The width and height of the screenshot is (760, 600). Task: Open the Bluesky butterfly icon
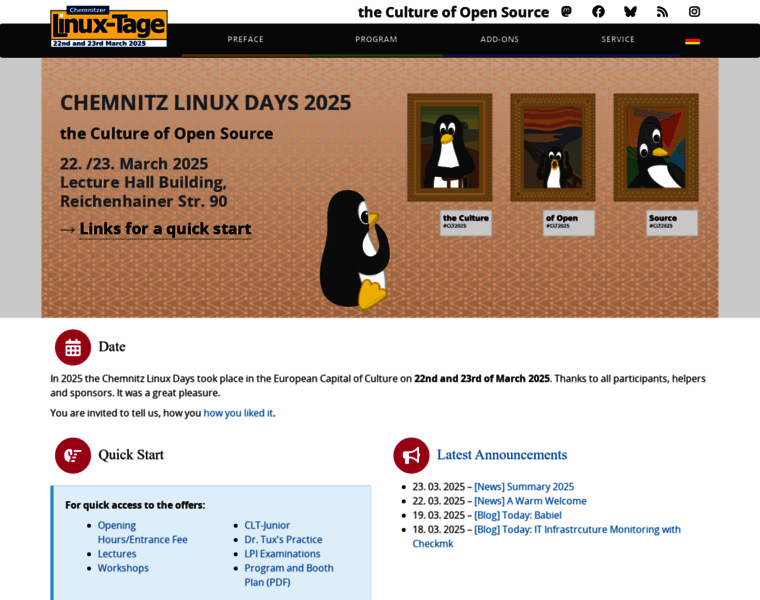pos(630,12)
